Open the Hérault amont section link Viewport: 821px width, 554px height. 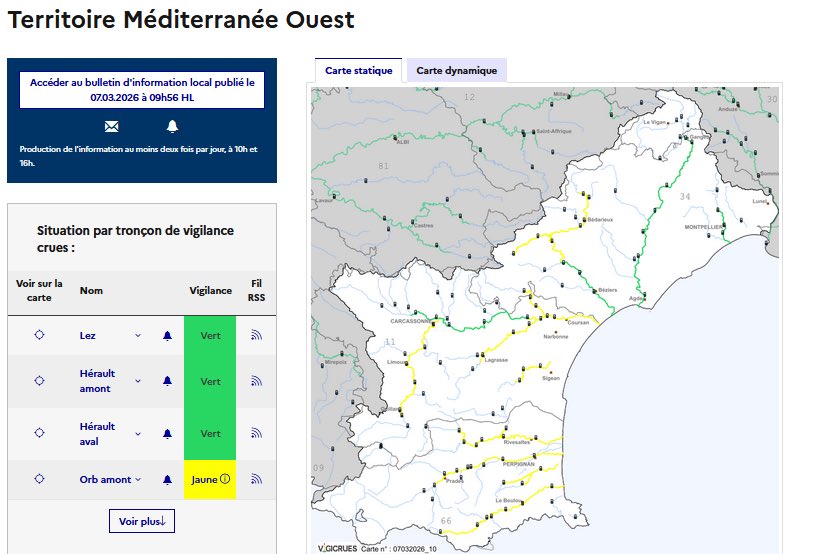97,381
